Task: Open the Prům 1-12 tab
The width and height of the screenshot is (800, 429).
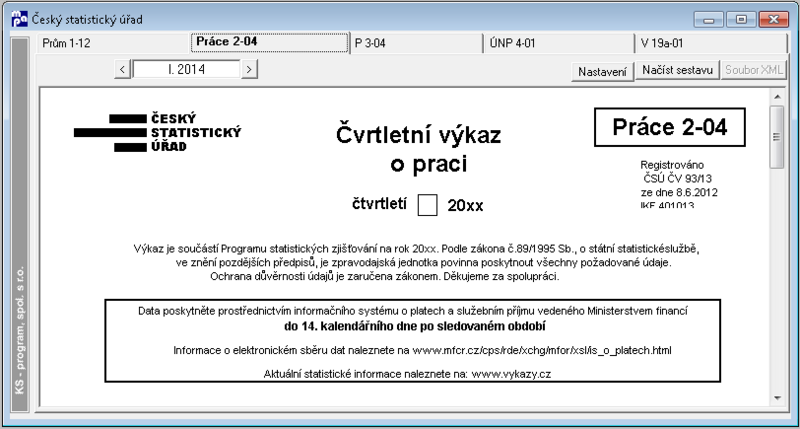Action: point(113,43)
